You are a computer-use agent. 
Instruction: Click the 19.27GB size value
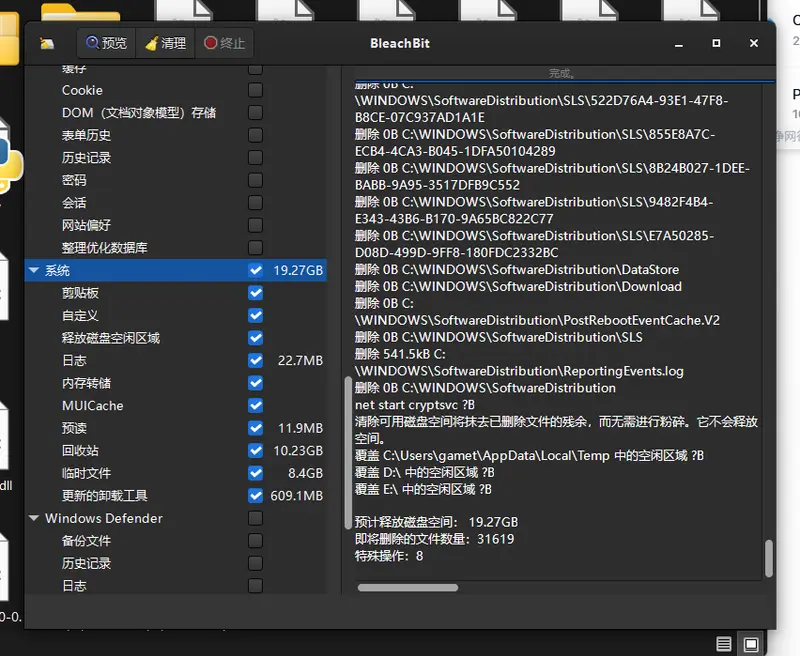click(x=298, y=270)
